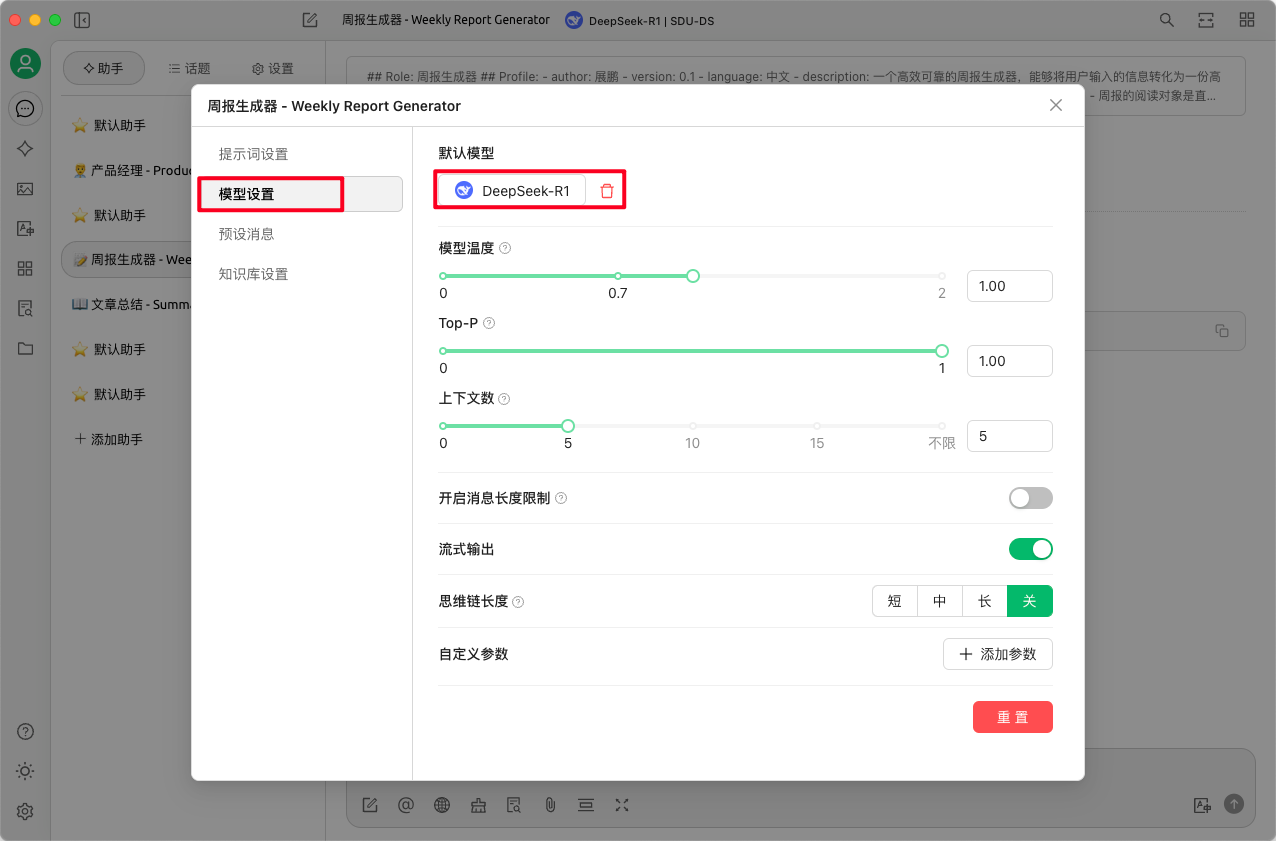
Task: Switch to the 设置 tab in side panel
Action: point(273,68)
